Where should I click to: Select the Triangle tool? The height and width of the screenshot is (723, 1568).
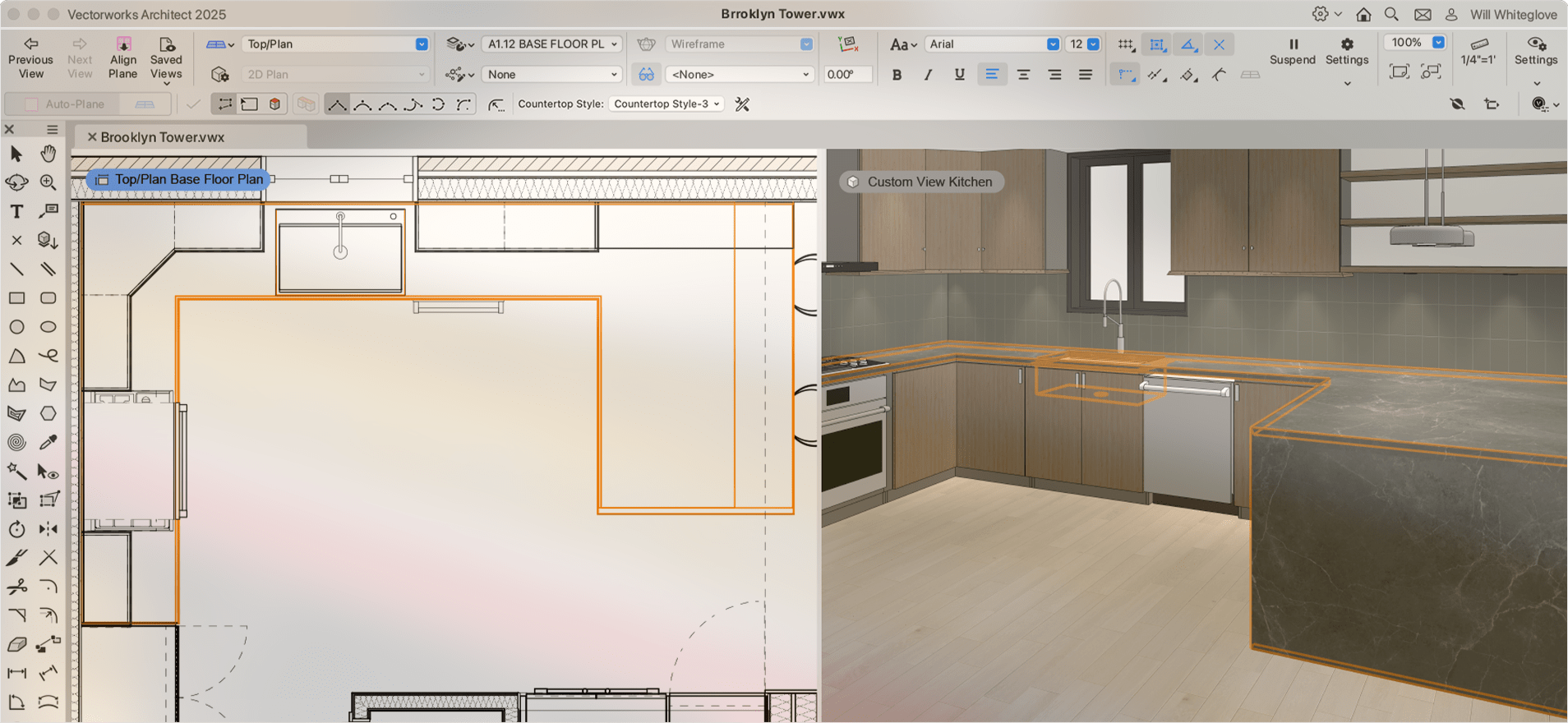[16, 356]
